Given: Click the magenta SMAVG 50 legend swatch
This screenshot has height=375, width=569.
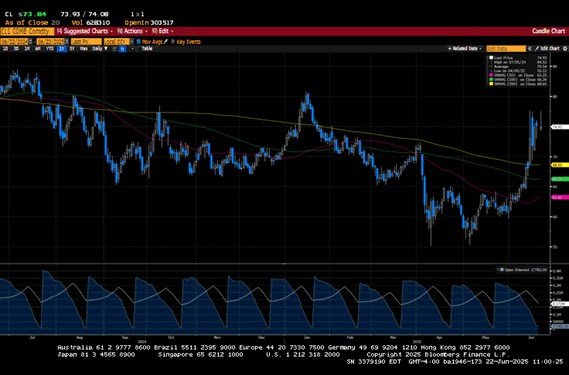Looking at the screenshot, I should tap(491, 75).
